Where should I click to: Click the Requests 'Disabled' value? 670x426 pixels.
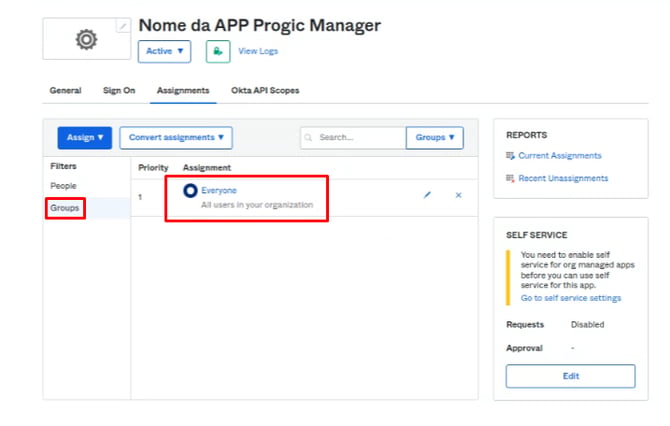coord(588,325)
